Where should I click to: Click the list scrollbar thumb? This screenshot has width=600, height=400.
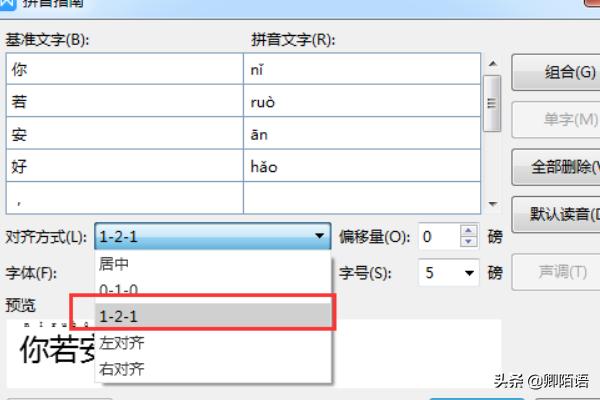(492, 103)
